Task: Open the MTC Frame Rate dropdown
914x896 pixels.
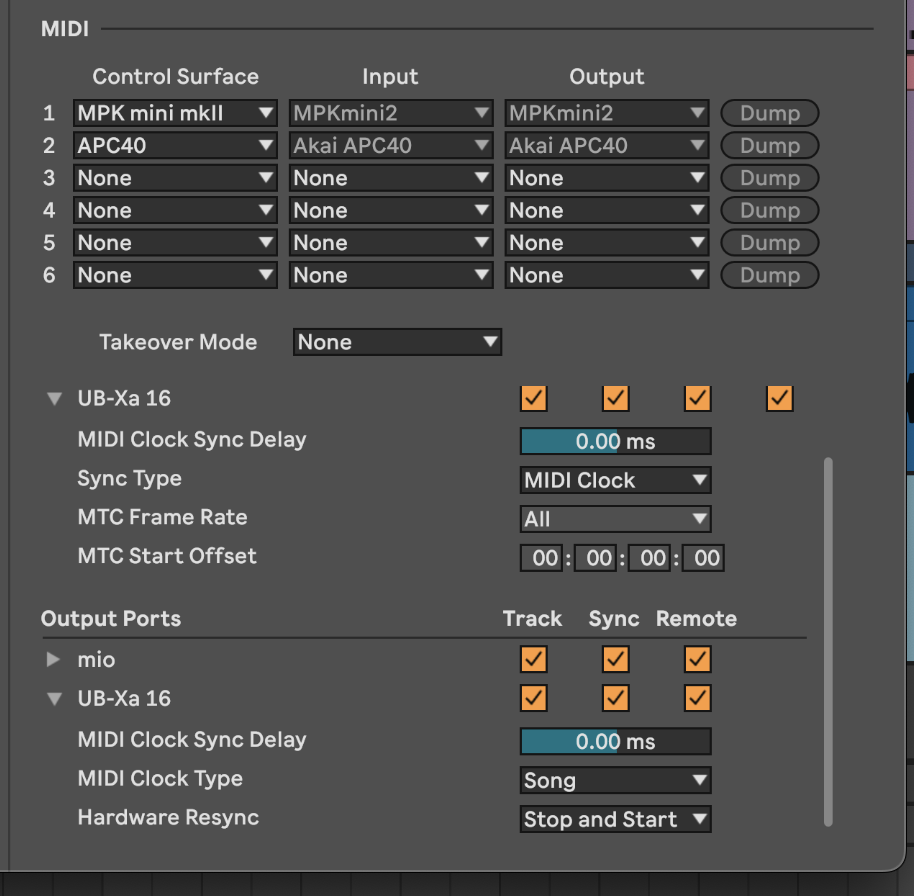Action: click(x=616, y=519)
